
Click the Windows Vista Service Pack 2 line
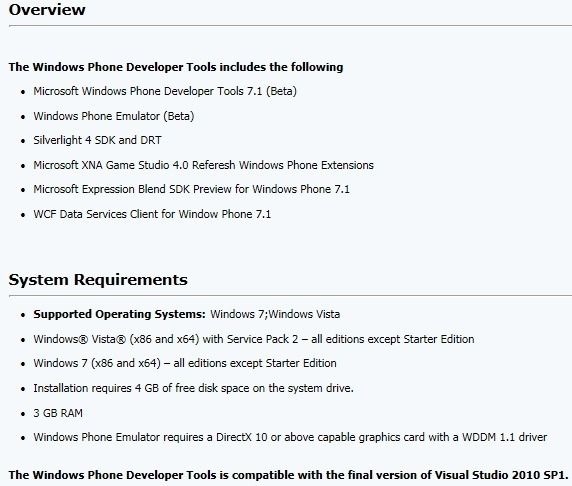tap(254, 339)
